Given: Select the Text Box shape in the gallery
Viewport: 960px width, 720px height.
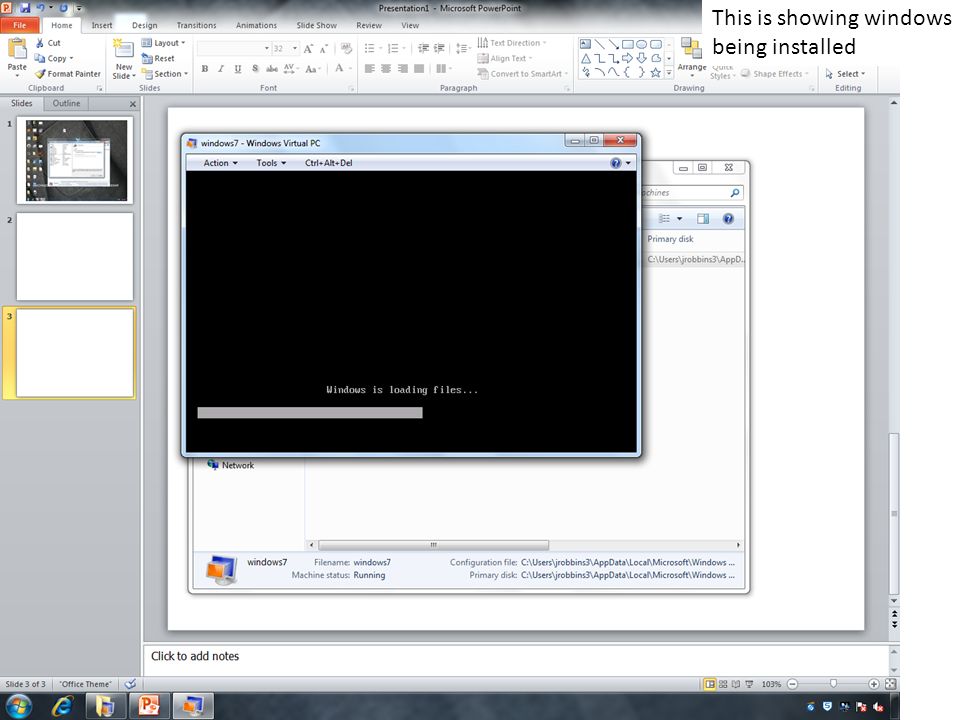Looking at the screenshot, I should tap(586, 44).
